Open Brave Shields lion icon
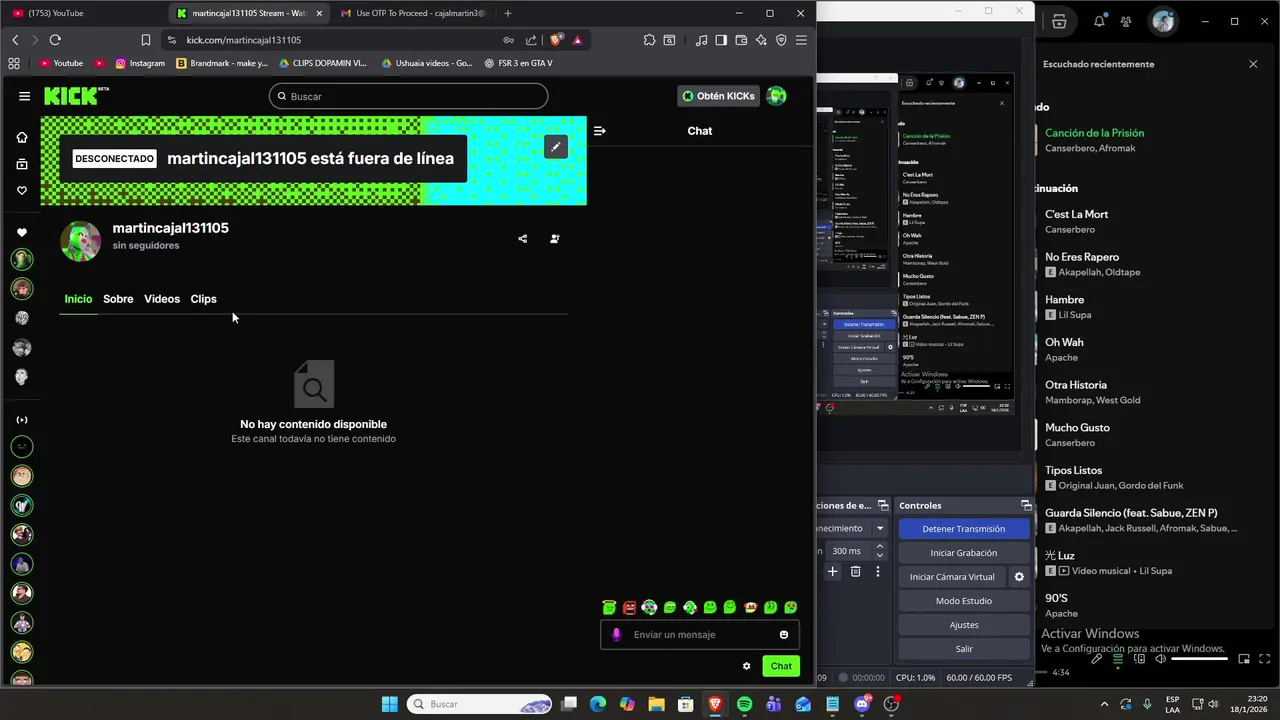Screen dimensions: 1280x720 [557, 40]
